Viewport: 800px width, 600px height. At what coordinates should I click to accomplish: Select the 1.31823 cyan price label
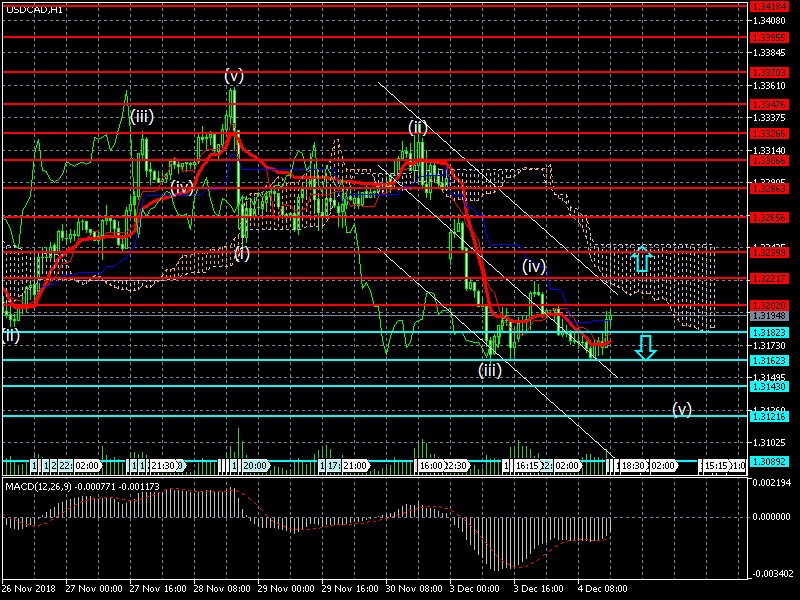click(x=769, y=333)
